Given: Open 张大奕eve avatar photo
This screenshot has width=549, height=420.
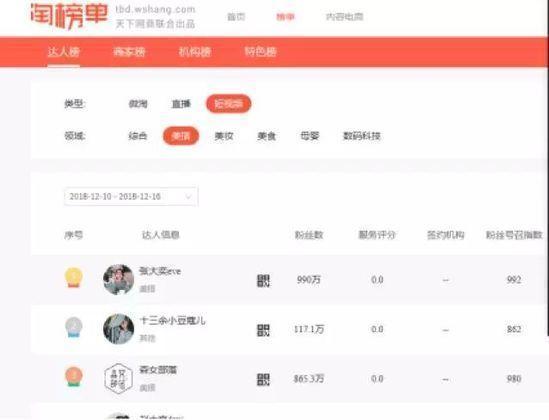Looking at the screenshot, I should 118,280.
